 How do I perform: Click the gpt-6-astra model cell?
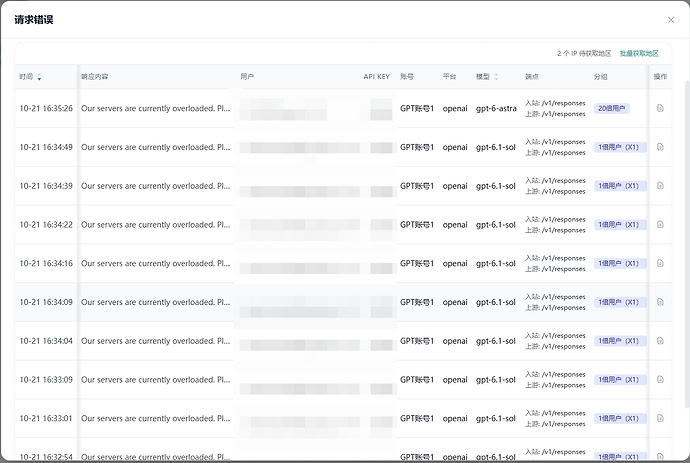point(496,108)
